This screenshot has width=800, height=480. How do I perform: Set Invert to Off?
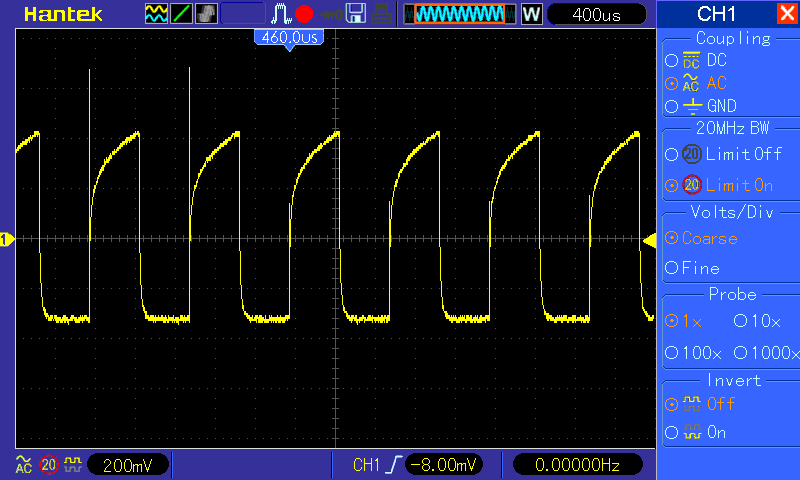pos(699,404)
